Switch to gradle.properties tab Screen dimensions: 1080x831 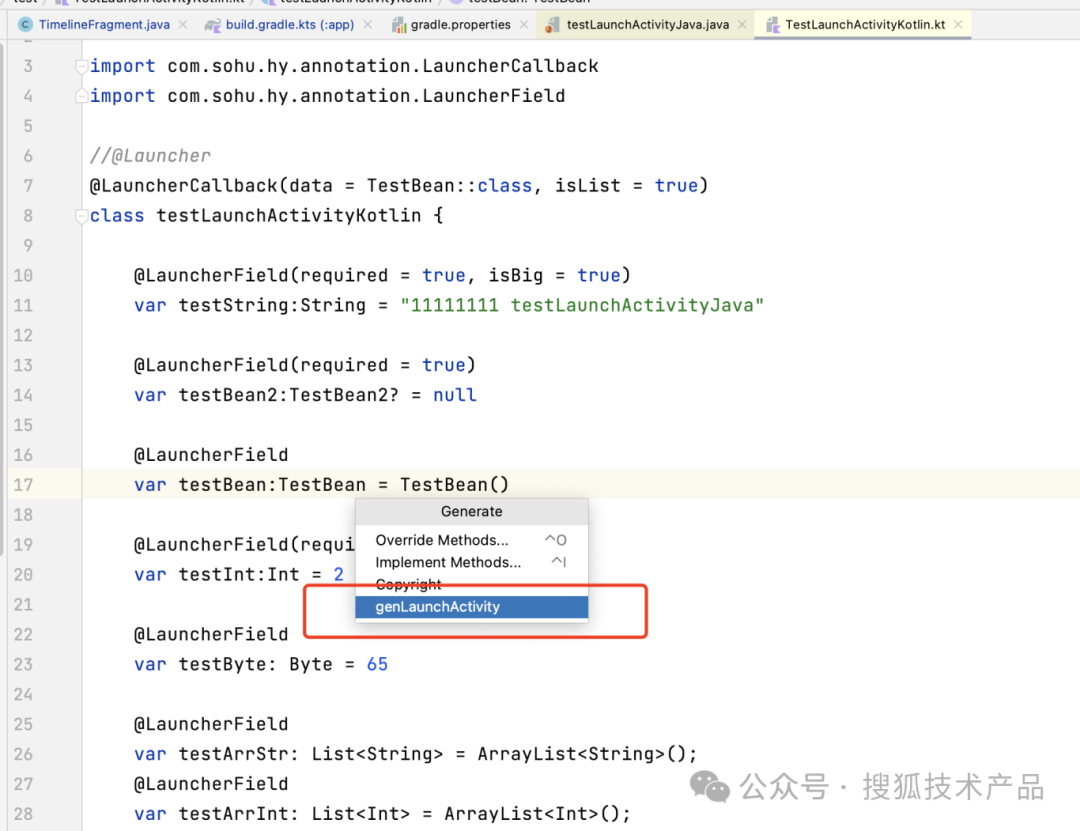pyautogui.click(x=461, y=25)
